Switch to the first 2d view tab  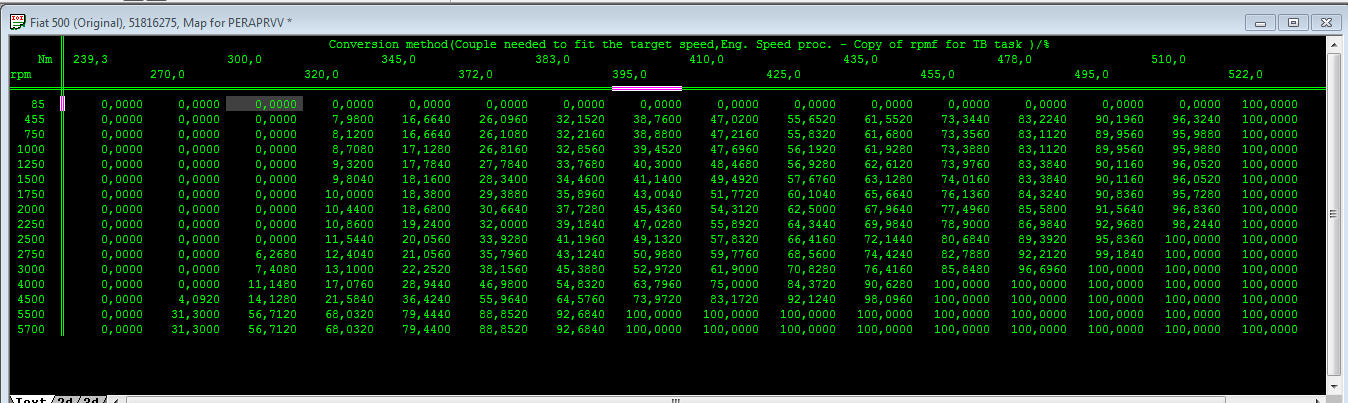tap(65, 399)
